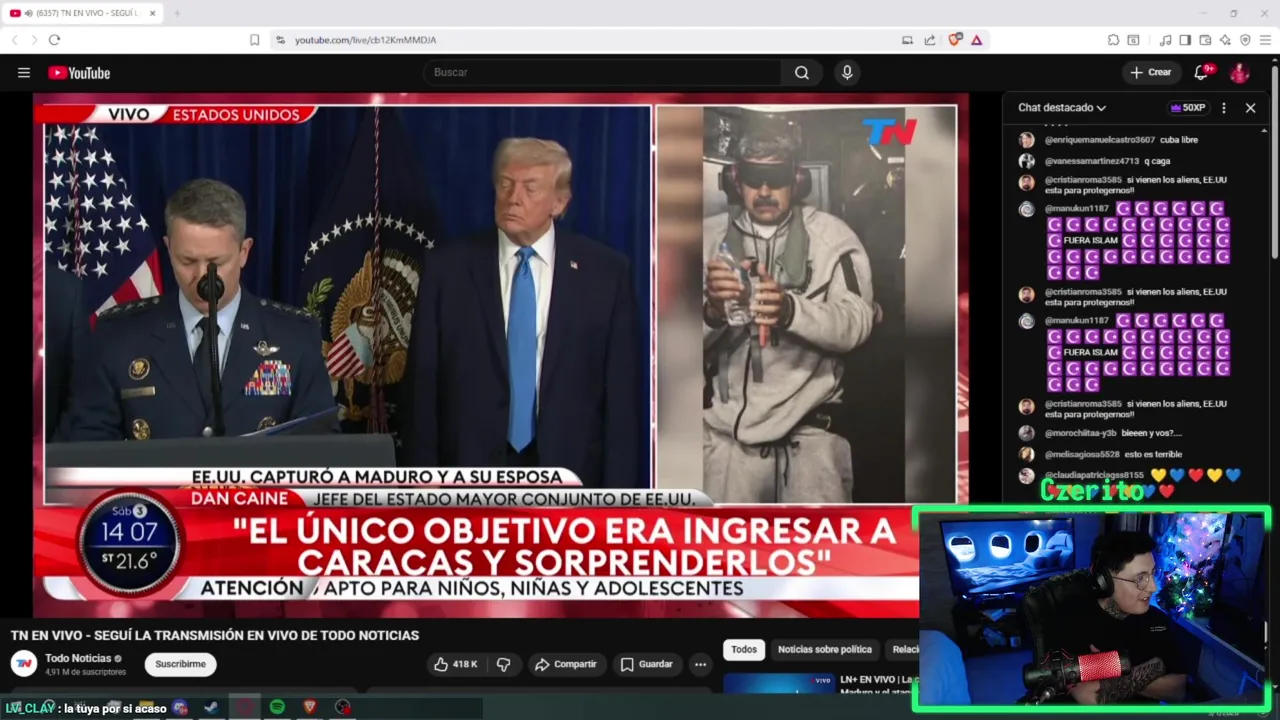The width and height of the screenshot is (1280, 720).
Task: Start voice search with the microphone
Action: pyautogui.click(x=847, y=72)
